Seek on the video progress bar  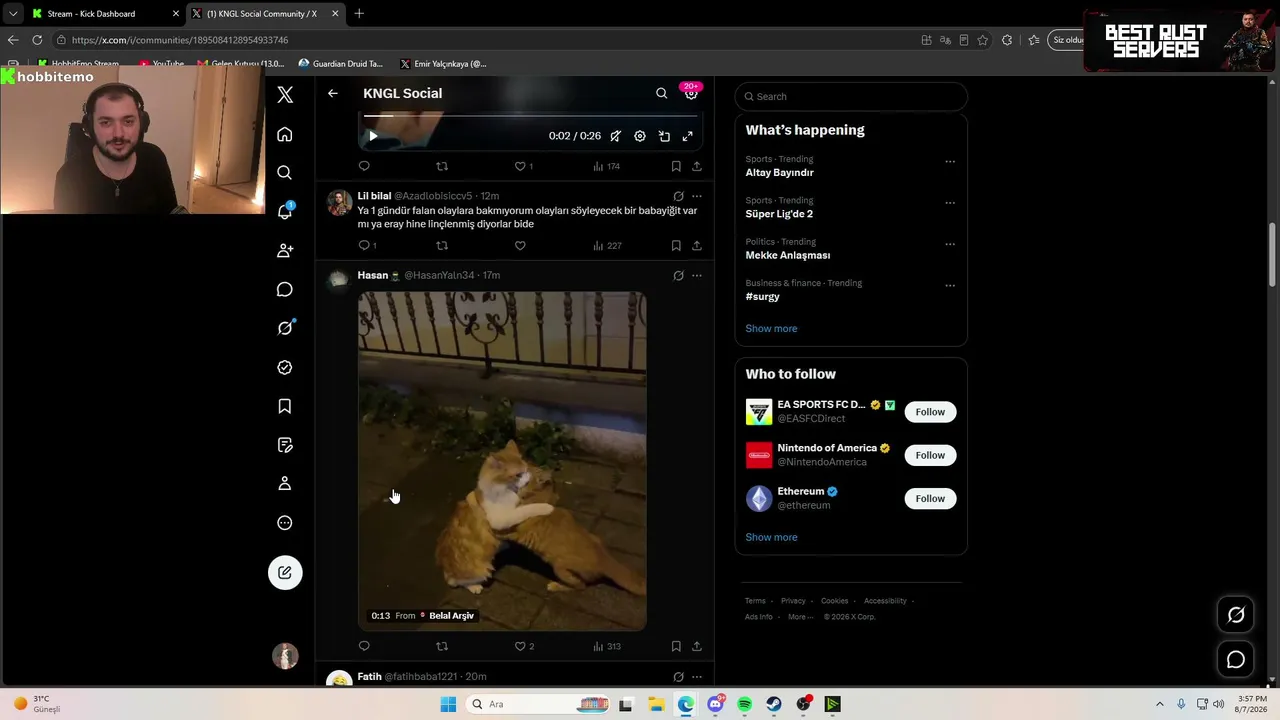point(529,116)
